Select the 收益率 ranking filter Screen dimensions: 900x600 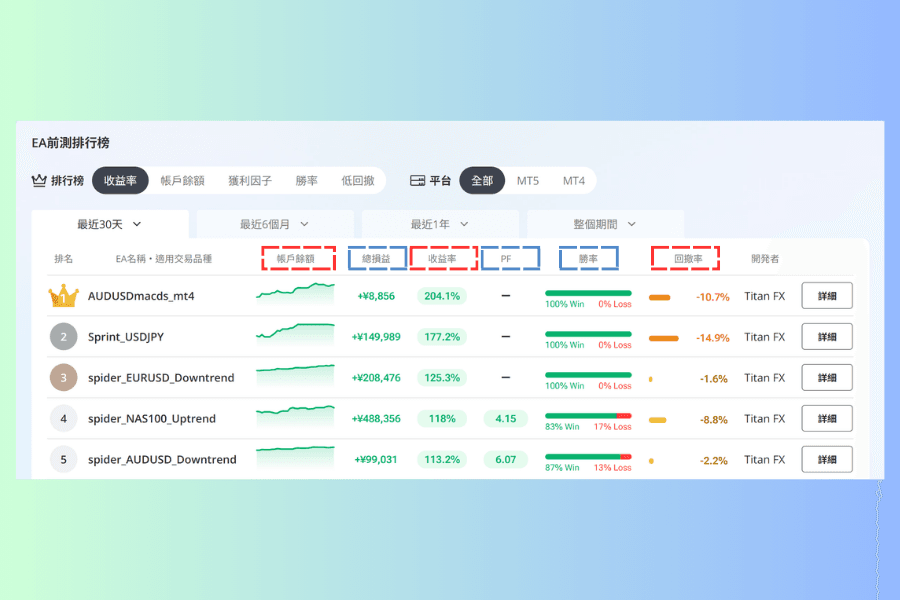point(120,180)
